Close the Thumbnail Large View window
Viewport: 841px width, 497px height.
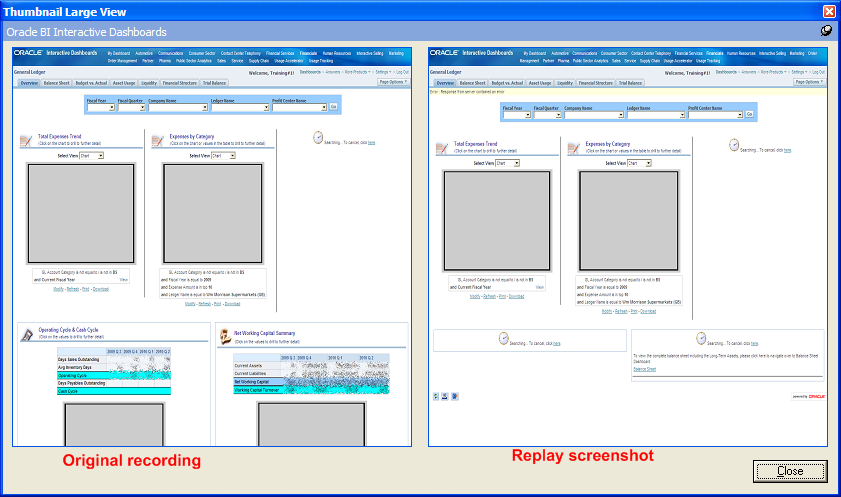click(x=829, y=11)
